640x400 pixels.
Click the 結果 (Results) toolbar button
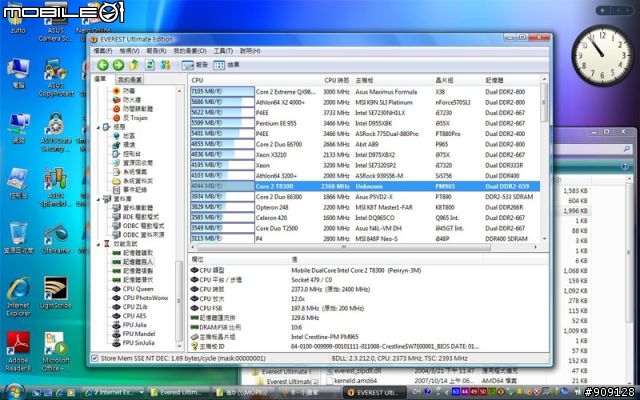coord(227,65)
